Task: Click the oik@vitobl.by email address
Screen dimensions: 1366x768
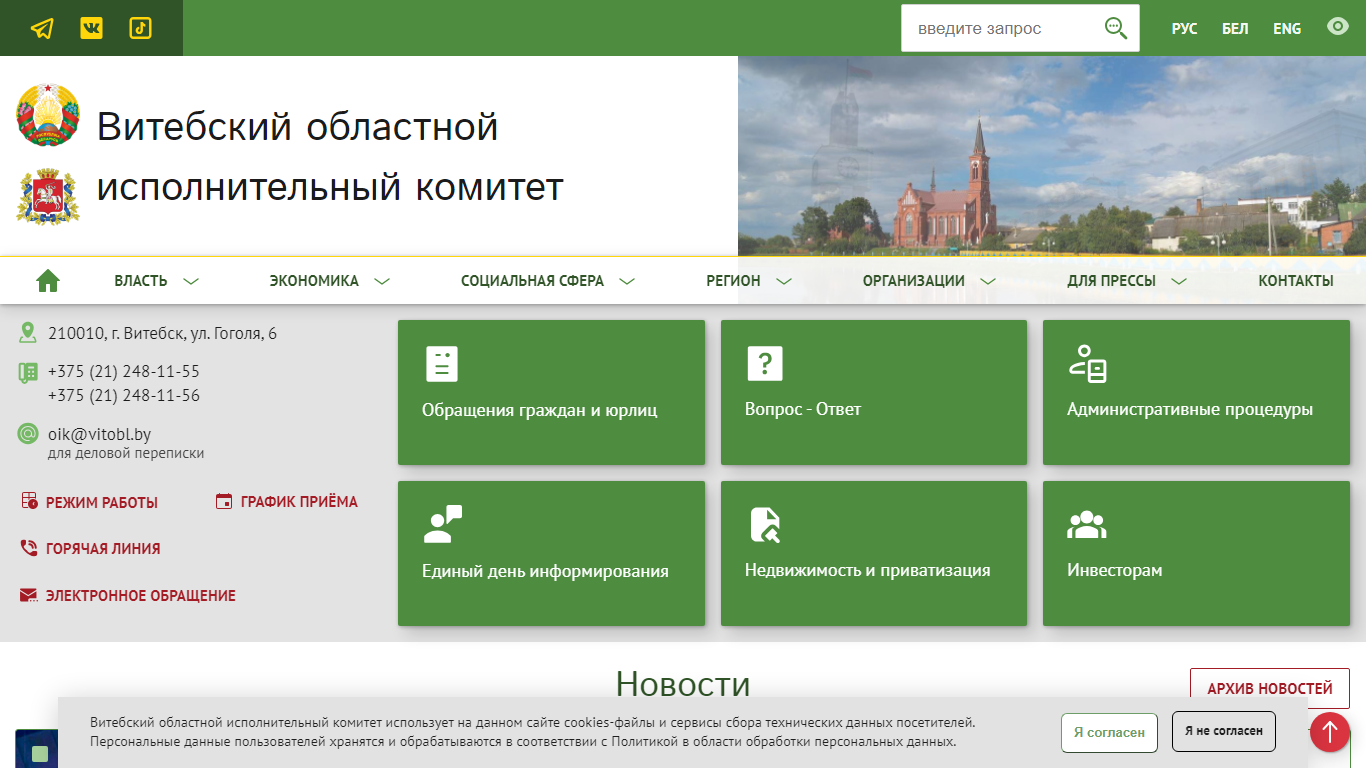Action: 100,434
